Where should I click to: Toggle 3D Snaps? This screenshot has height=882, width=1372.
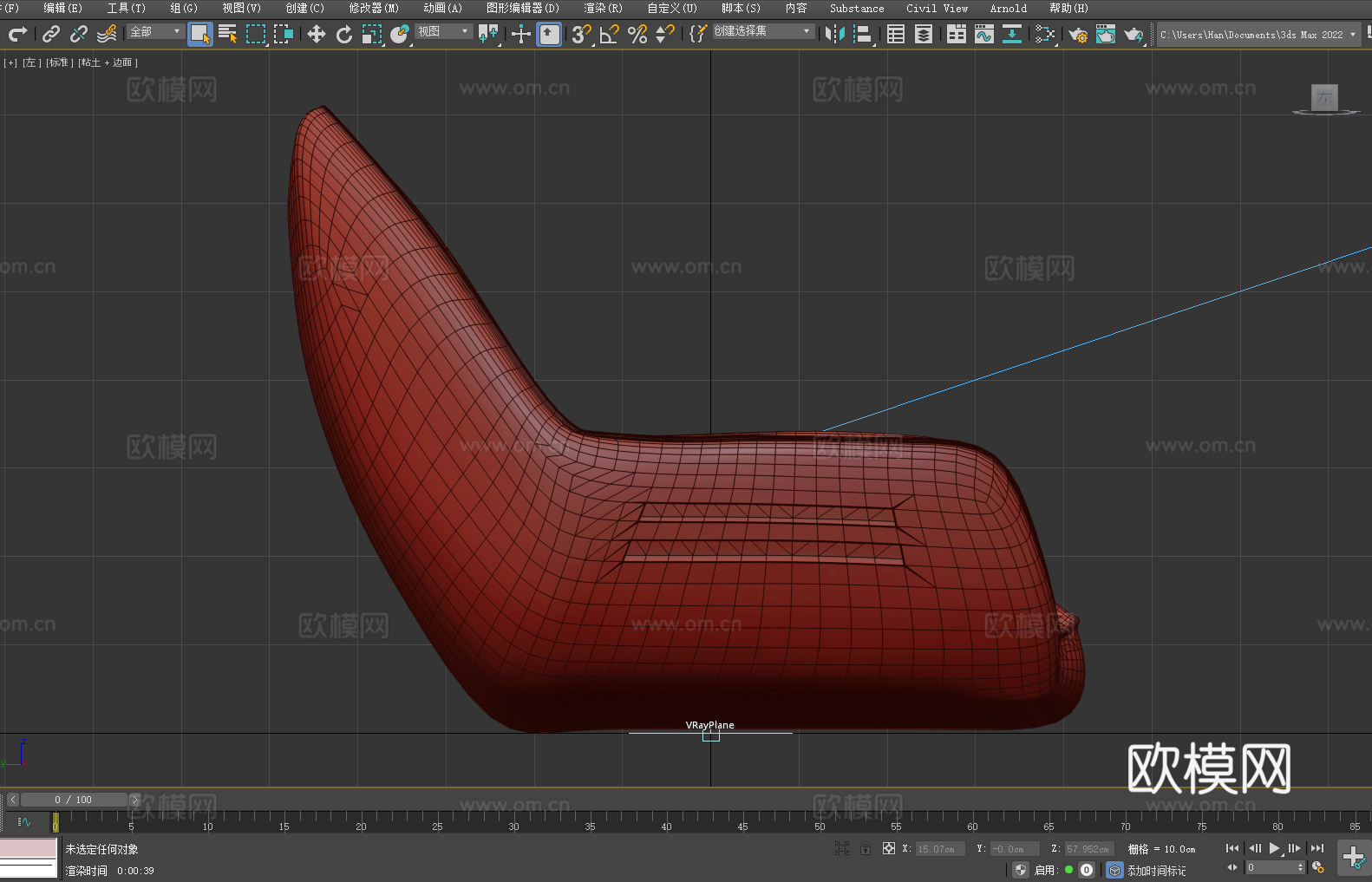pyautogui.click(x=582, y=34)
